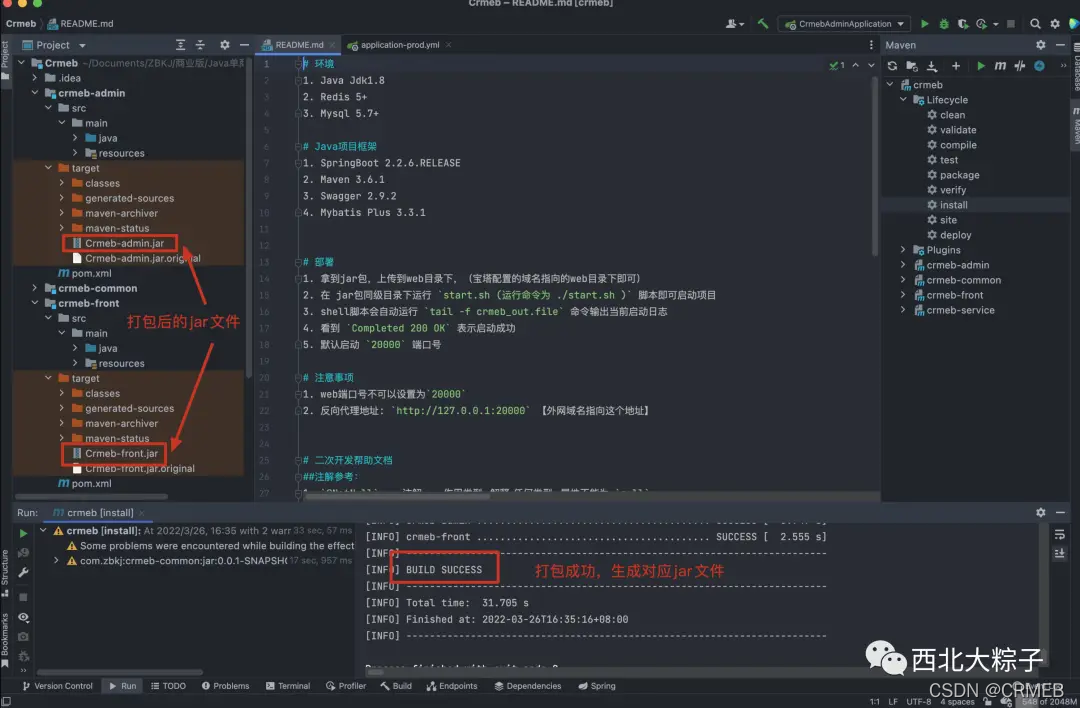This screenshot has height=708, width=1080.
Task: Open Version Control tool window
Action: point(57,686)
